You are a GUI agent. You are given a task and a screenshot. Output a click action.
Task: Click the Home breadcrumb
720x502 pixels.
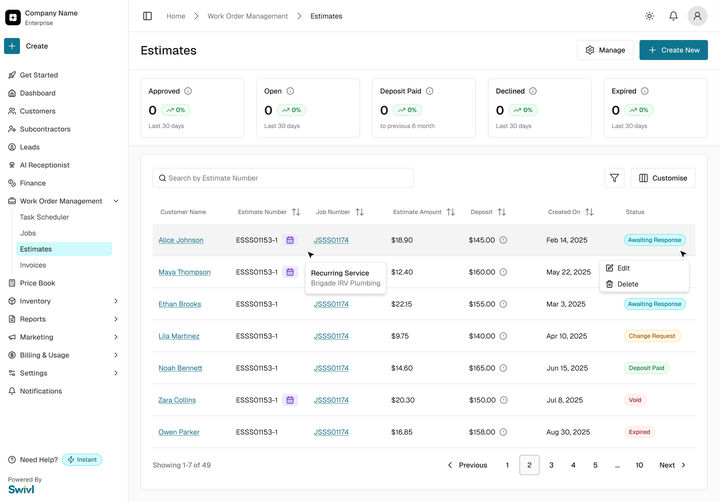176,16
